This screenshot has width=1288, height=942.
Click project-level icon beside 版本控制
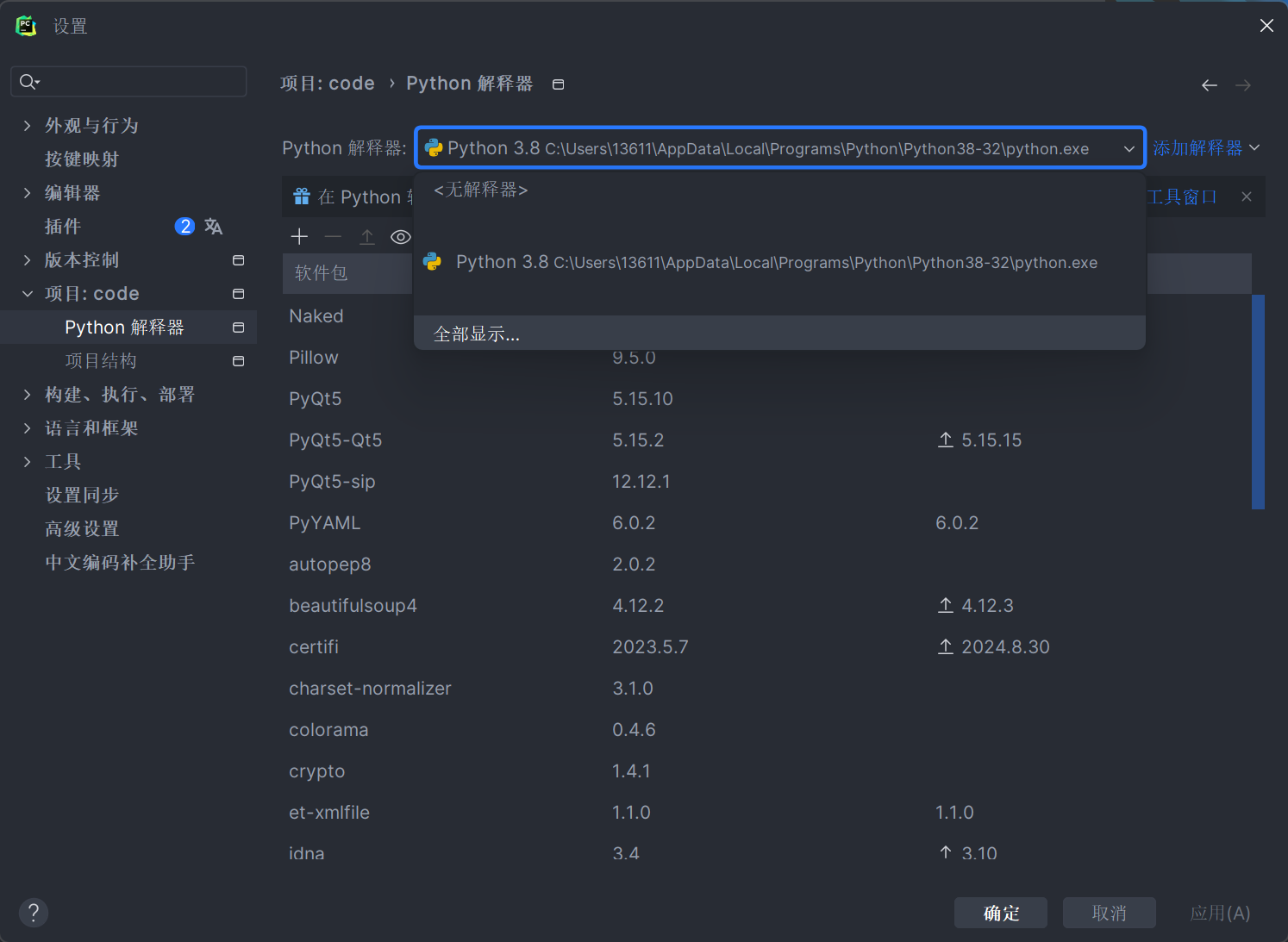[239, 260]
